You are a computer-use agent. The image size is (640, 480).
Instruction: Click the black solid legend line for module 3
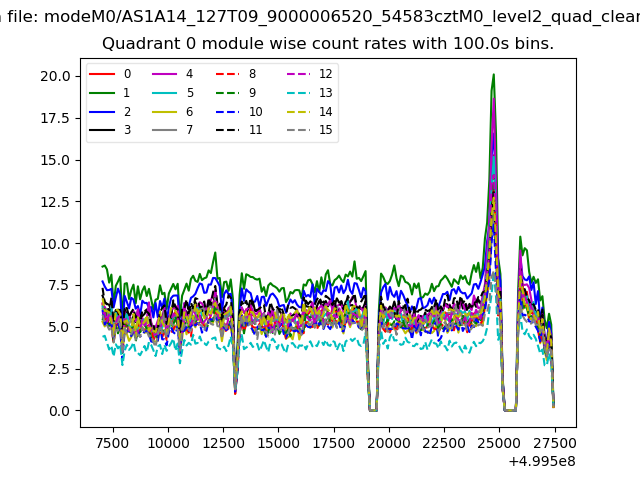tap(102, 131)
